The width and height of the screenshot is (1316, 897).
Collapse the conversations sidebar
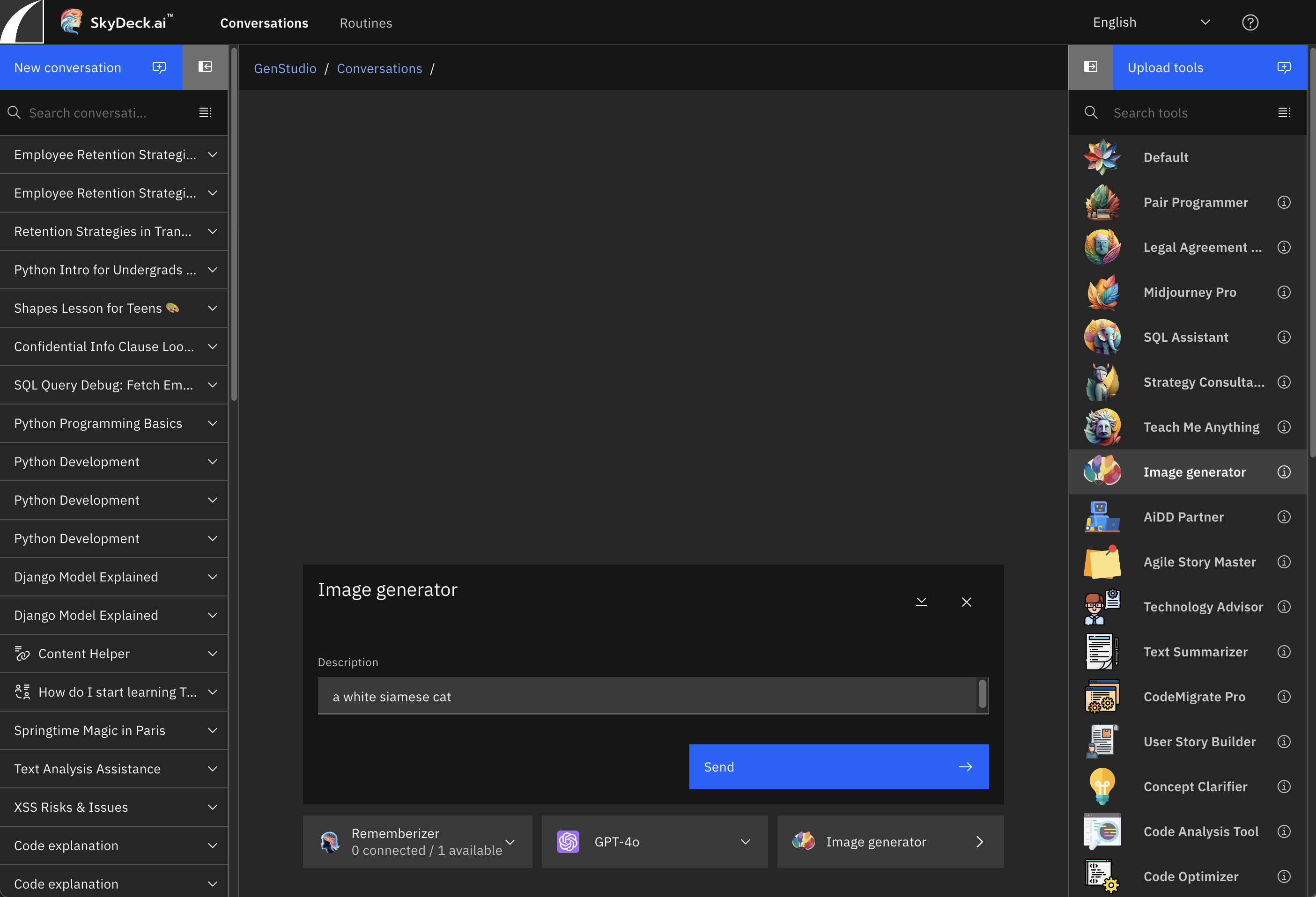[205, 67]
